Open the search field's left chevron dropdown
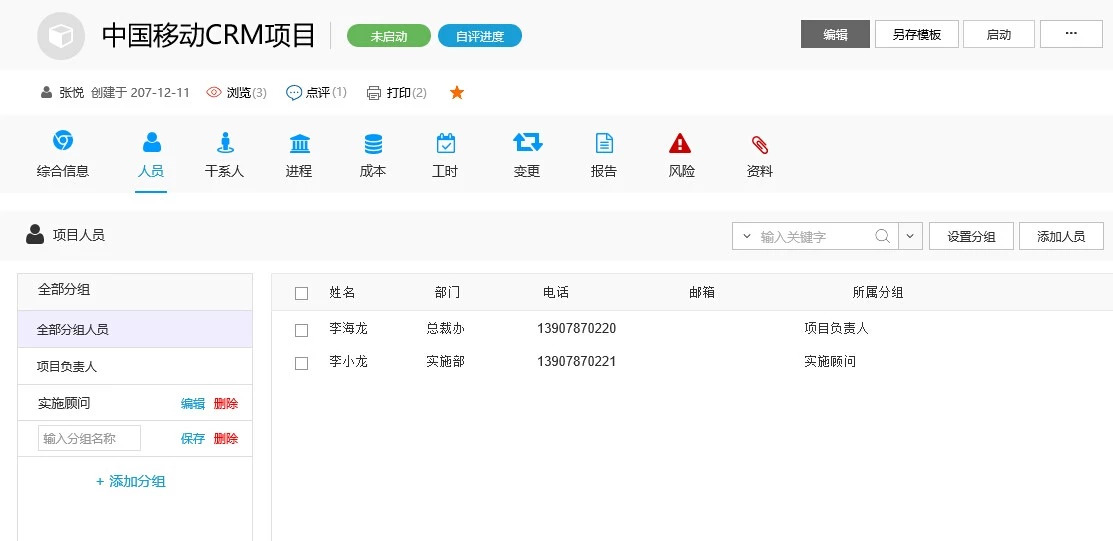Image resolution: width=1113 pixels, height=541 pixels. tap(746, 237)
